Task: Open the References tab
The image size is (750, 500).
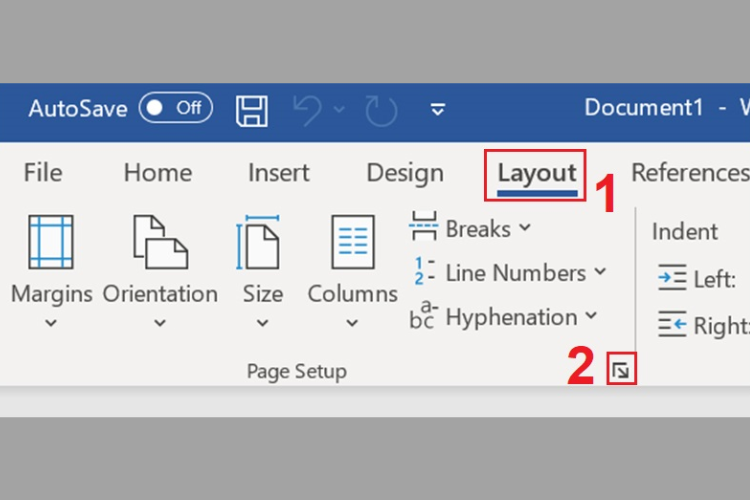Action: pyautogui.click(x=690, y=173)
